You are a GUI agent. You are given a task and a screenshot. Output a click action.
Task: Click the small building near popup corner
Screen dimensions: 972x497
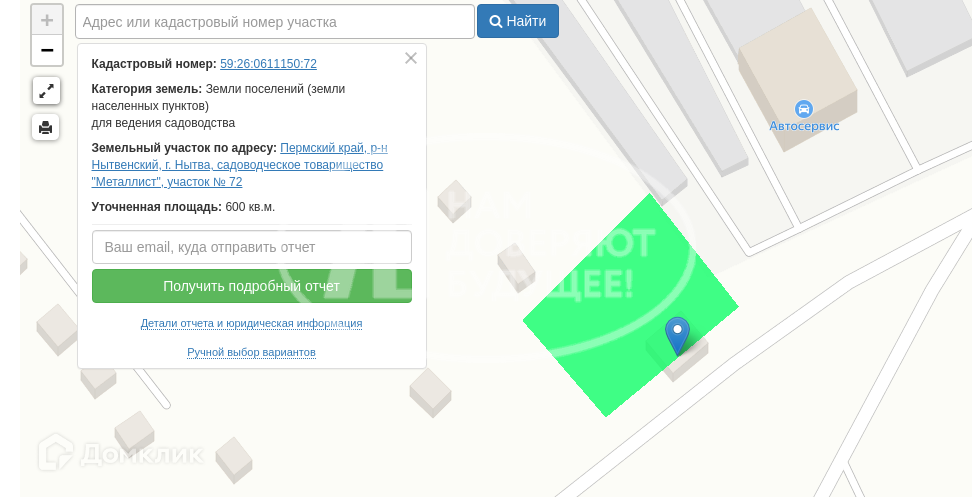click(x=431, y=392)
